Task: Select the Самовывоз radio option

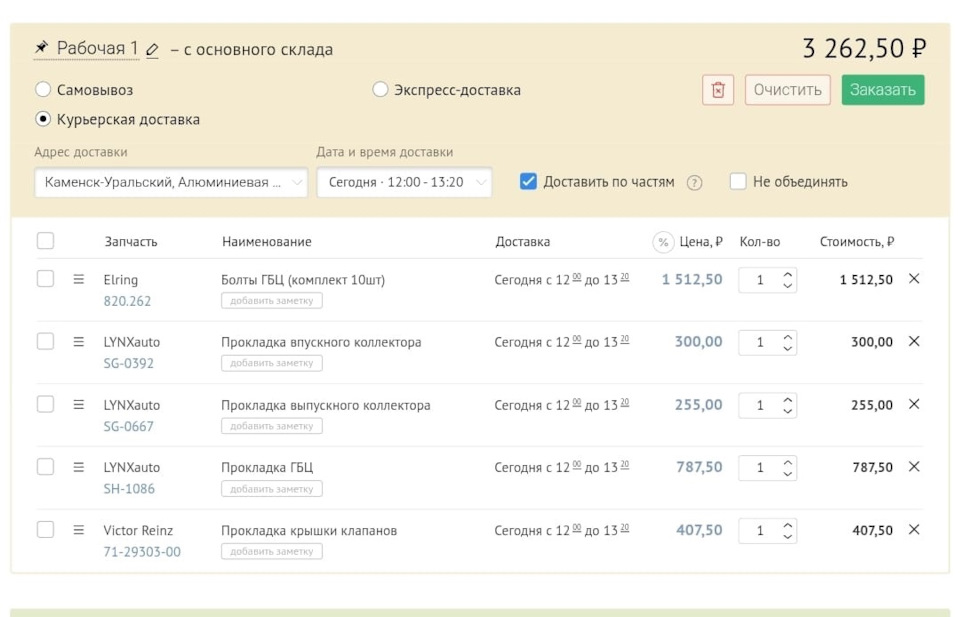Action: click(43, 90)
